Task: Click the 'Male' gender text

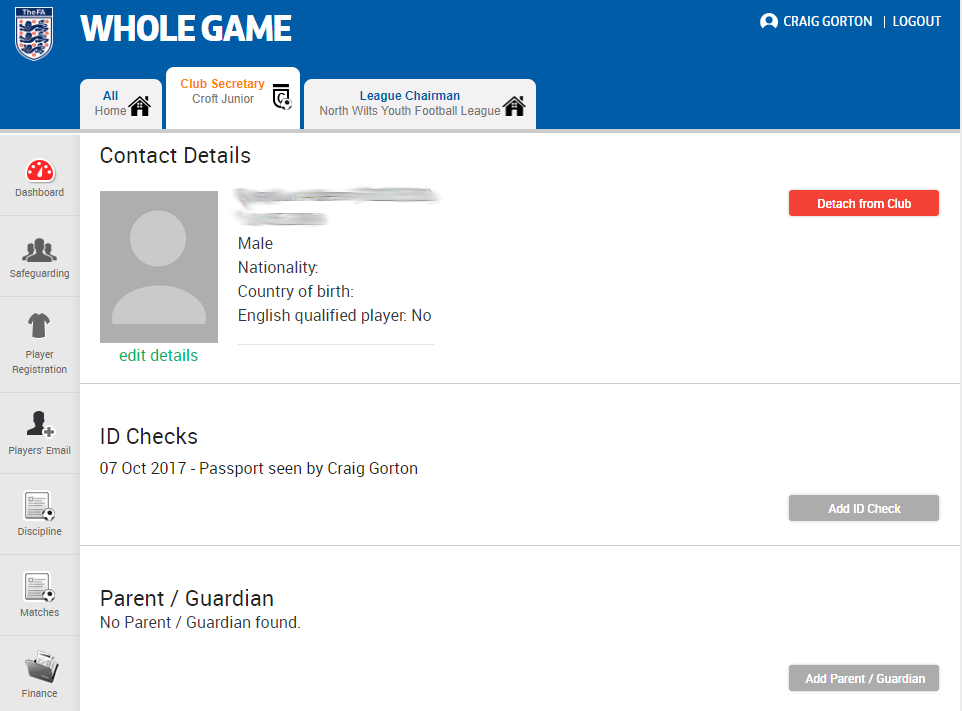Action: click(x=255, y=244)
